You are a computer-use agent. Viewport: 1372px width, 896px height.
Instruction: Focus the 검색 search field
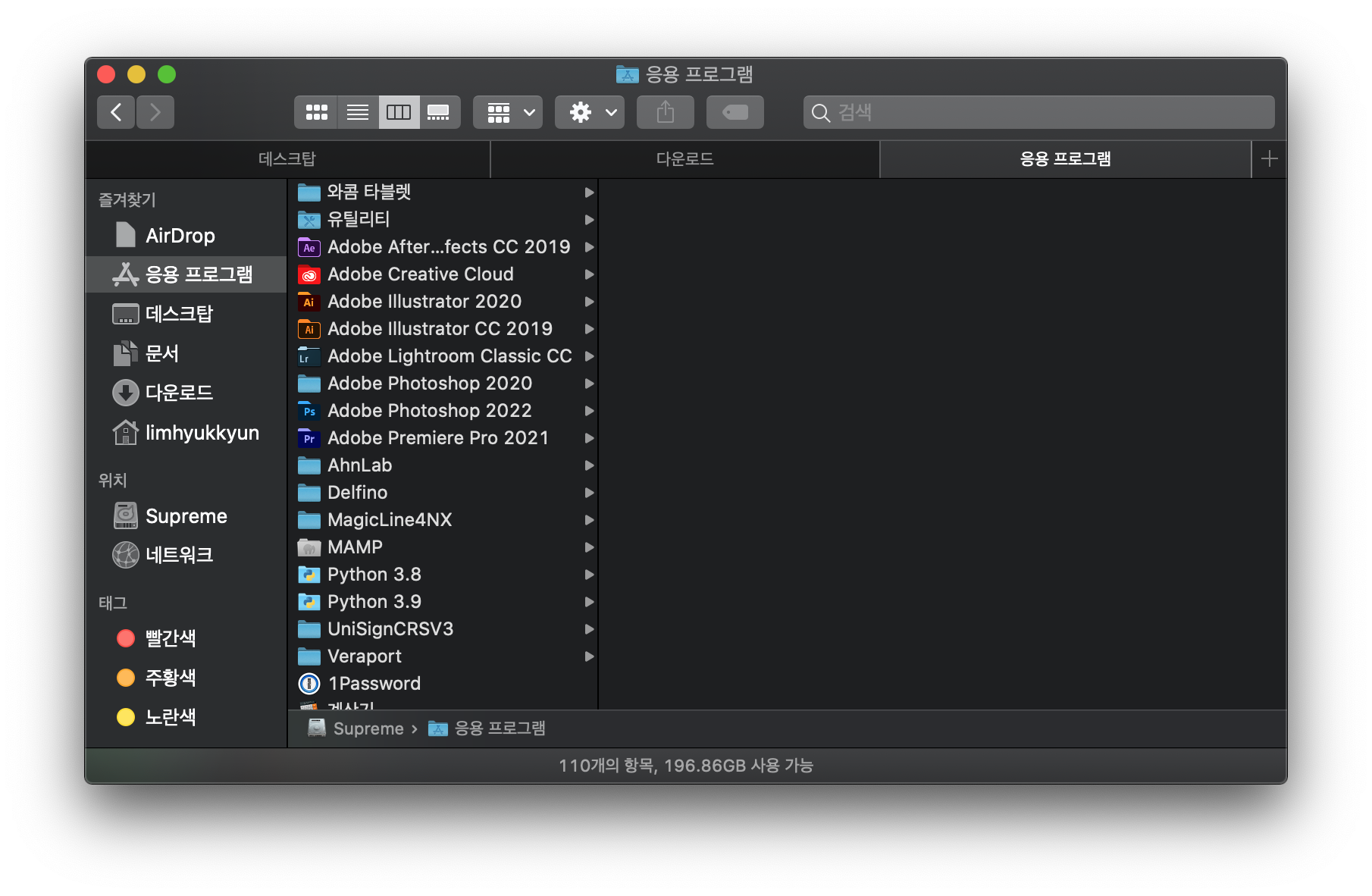(1038, 113)
